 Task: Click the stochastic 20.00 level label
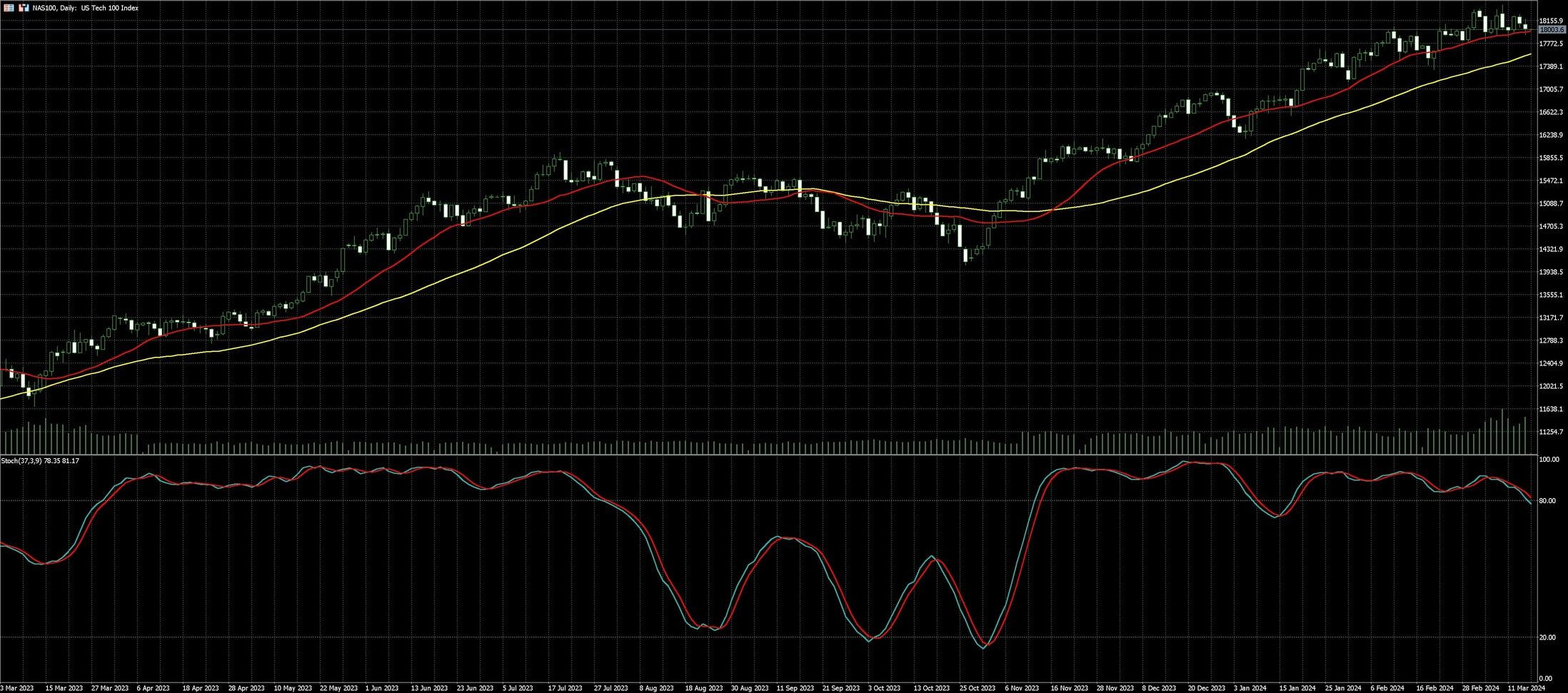point(1547,637)
